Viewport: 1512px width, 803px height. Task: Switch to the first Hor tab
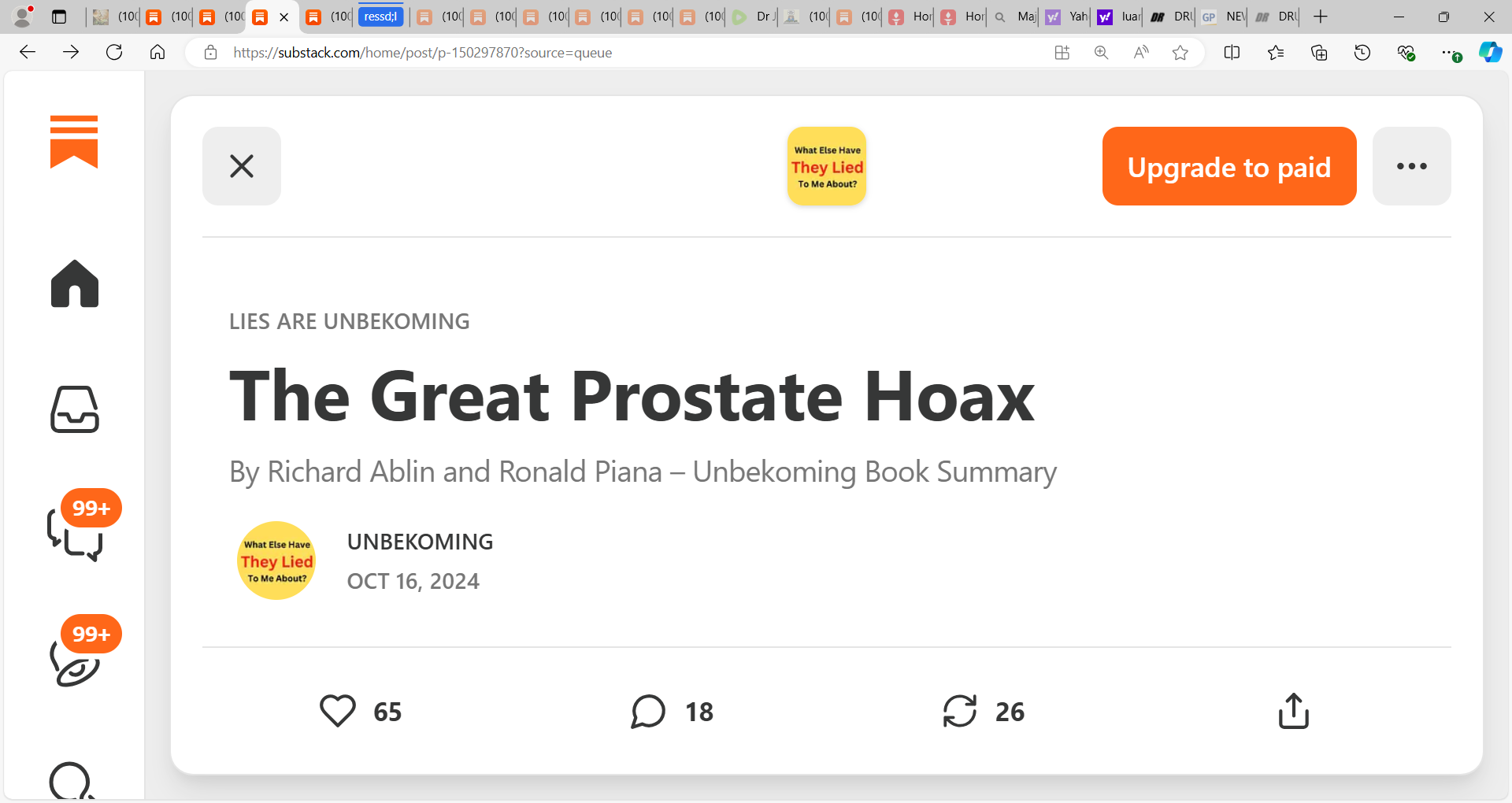[x=910, y=17]
